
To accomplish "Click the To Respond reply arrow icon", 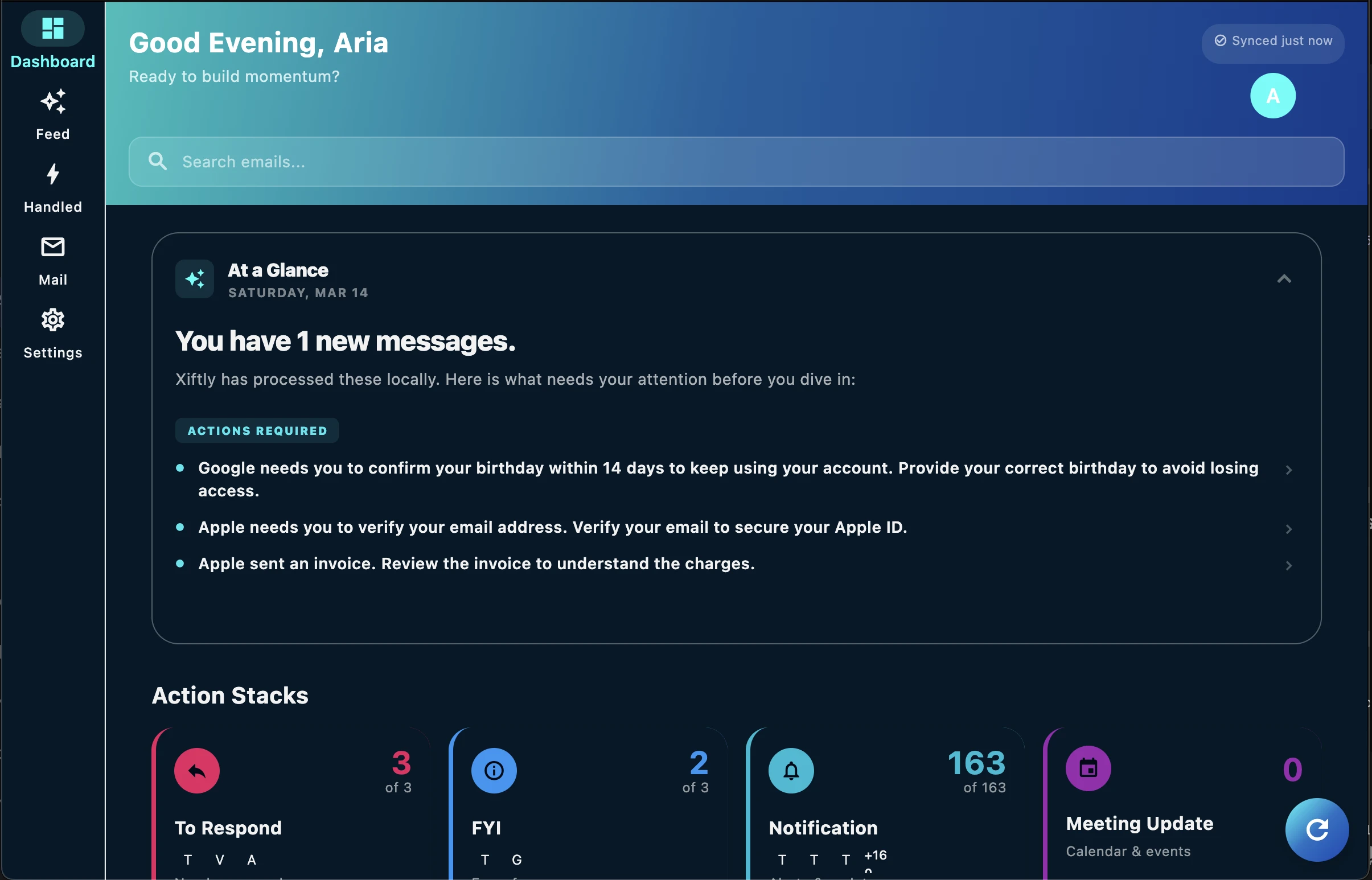I will 197,771.
